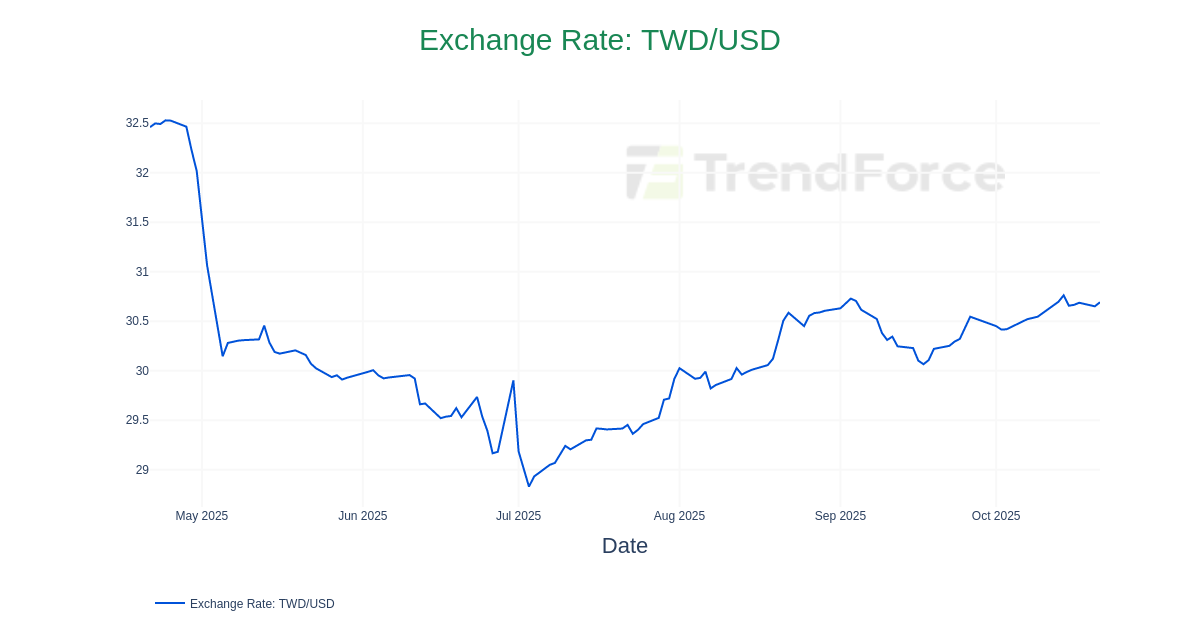Click the 29 y-axis tick label
The image size is (1200, 630).
coord(142,470)
